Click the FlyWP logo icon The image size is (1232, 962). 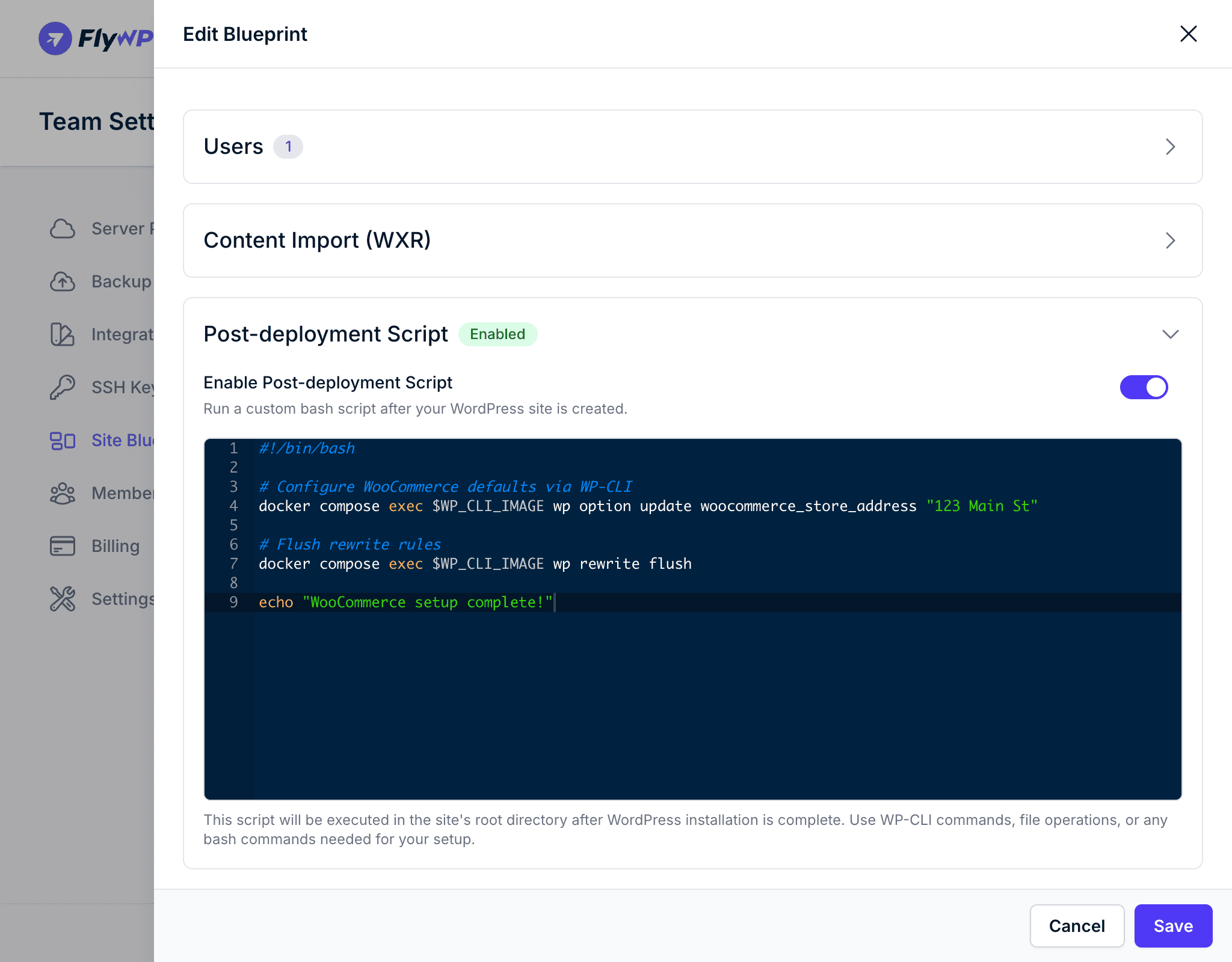55,38
